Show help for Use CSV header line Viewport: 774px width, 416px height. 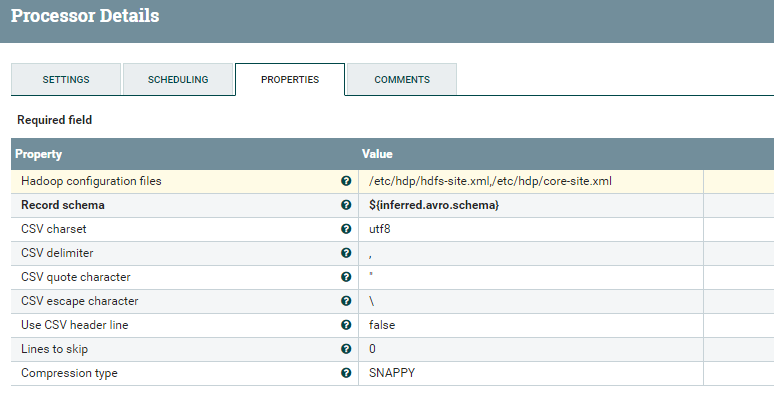(x=346, y=325)
